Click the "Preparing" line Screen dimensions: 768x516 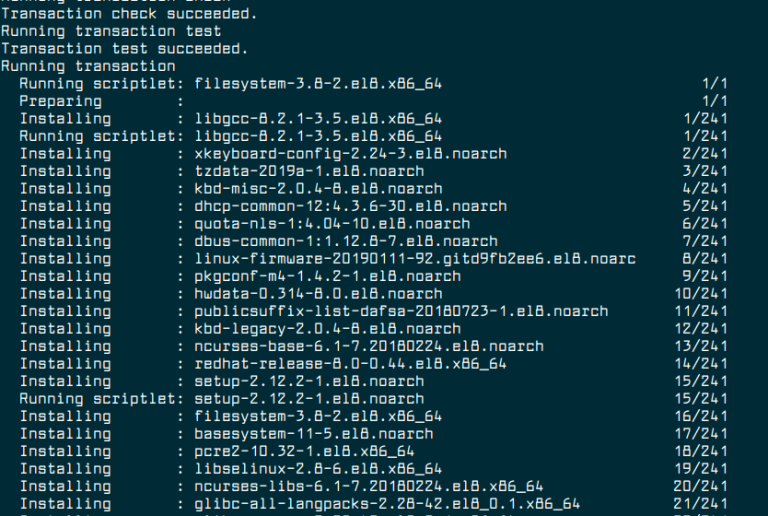point(60,101)
